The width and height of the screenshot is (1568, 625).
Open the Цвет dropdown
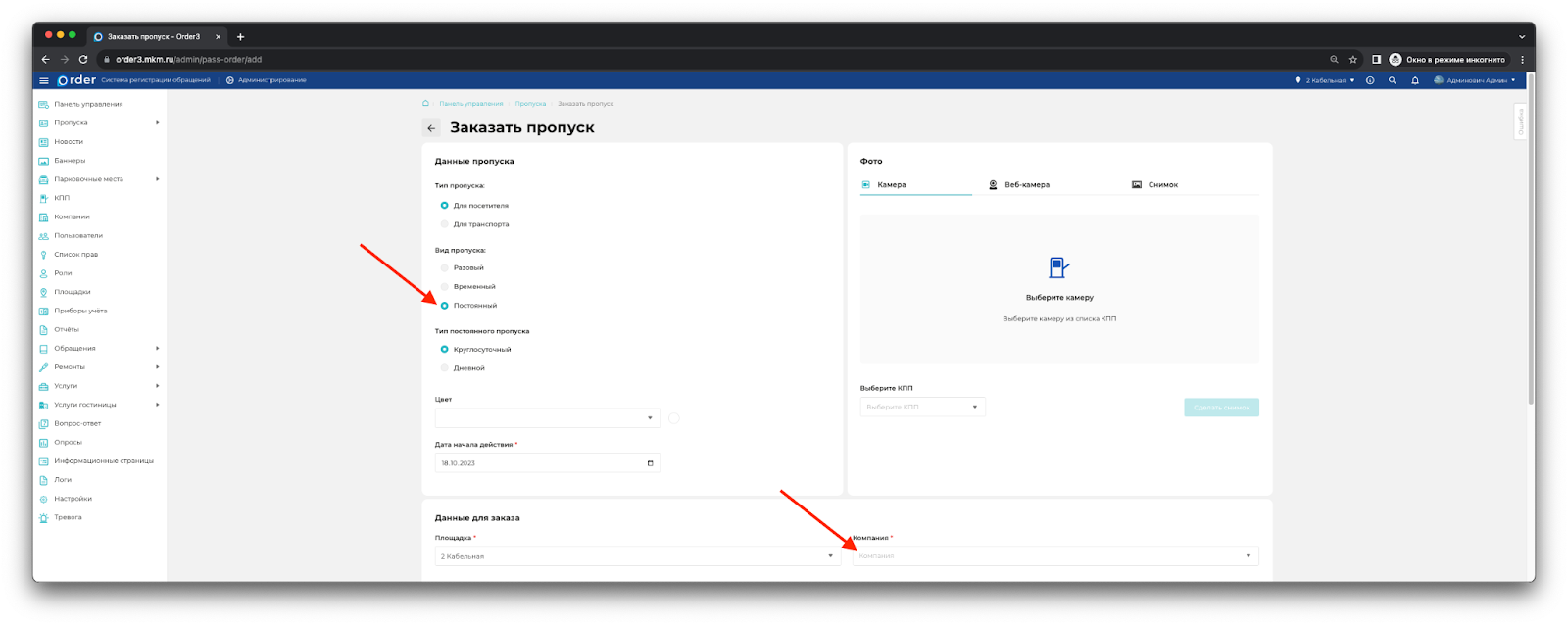pyautogui.click(x=547, y=418)
